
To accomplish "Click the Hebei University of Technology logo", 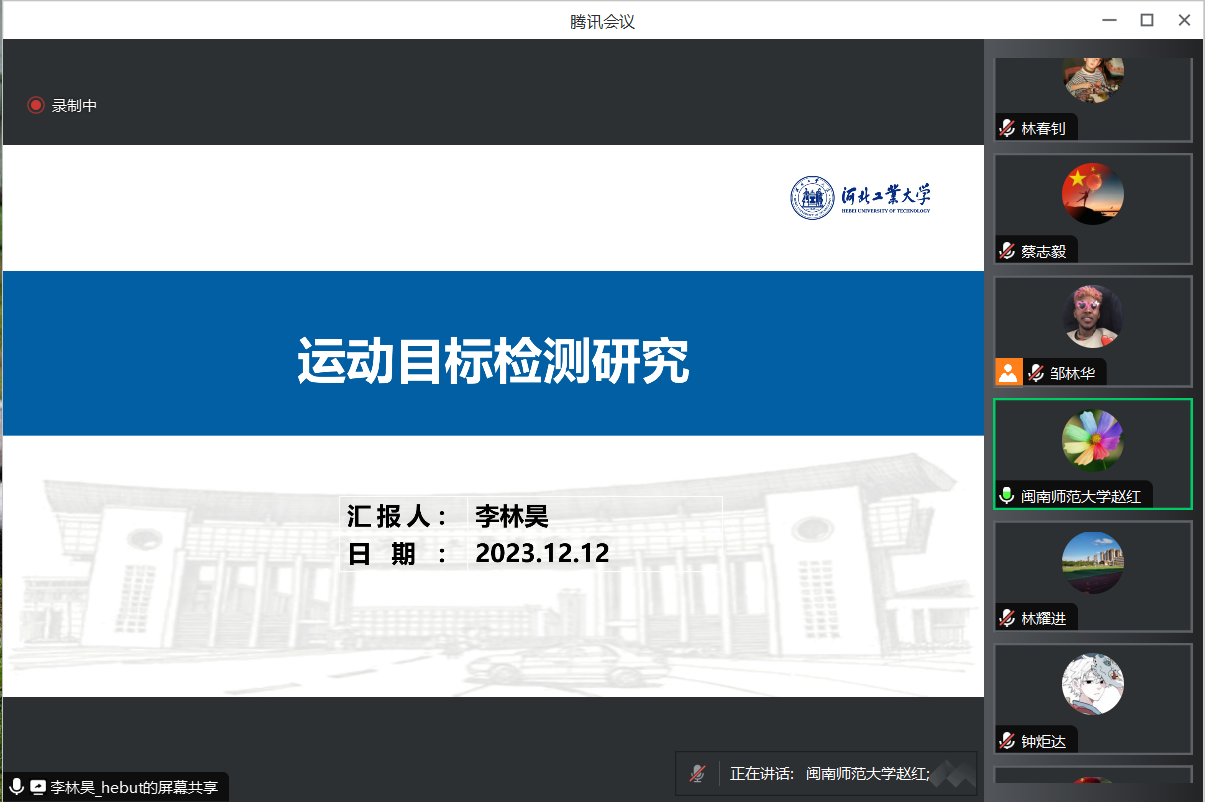I will (861, 197).
